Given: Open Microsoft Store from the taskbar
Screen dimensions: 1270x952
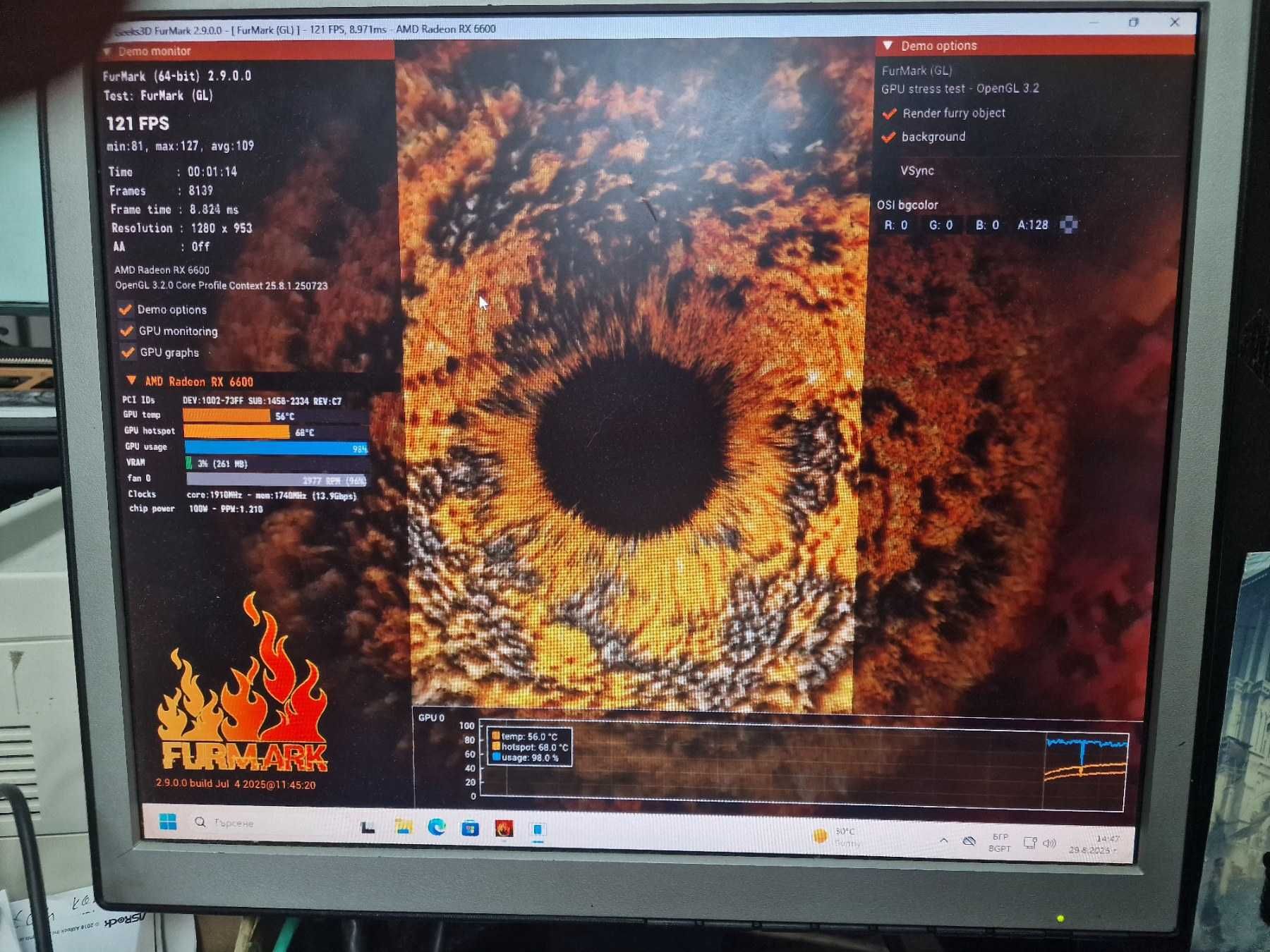Looking at the screenshot, I should [x=470, y=828].
